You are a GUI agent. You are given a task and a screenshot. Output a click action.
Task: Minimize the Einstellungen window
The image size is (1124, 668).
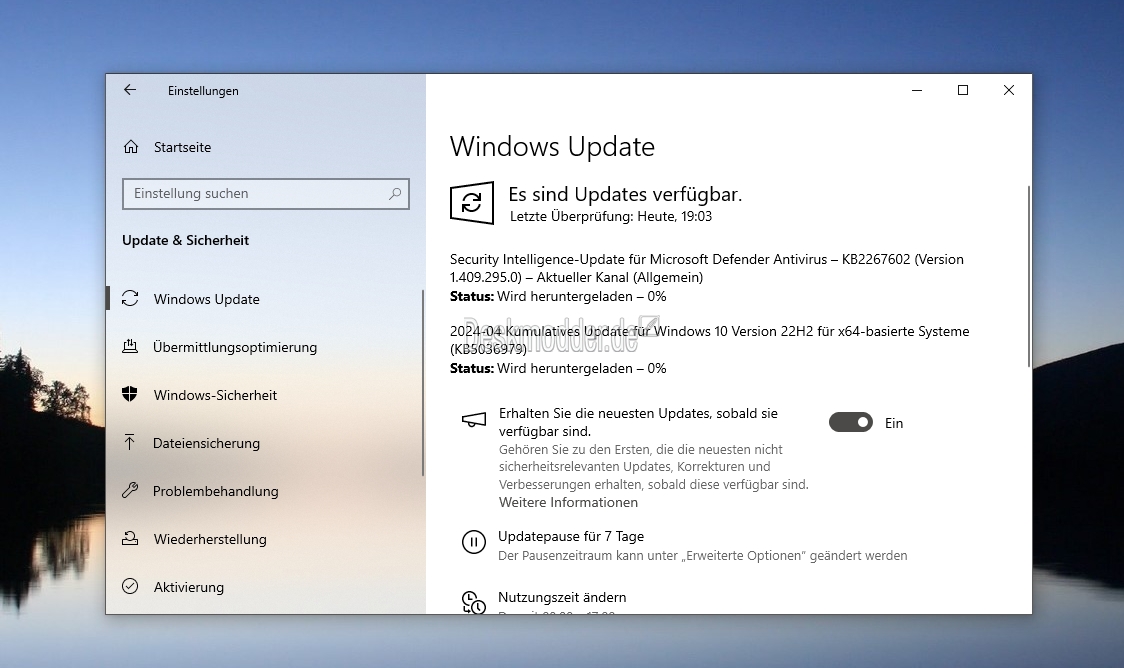click(x=917, y=90)
